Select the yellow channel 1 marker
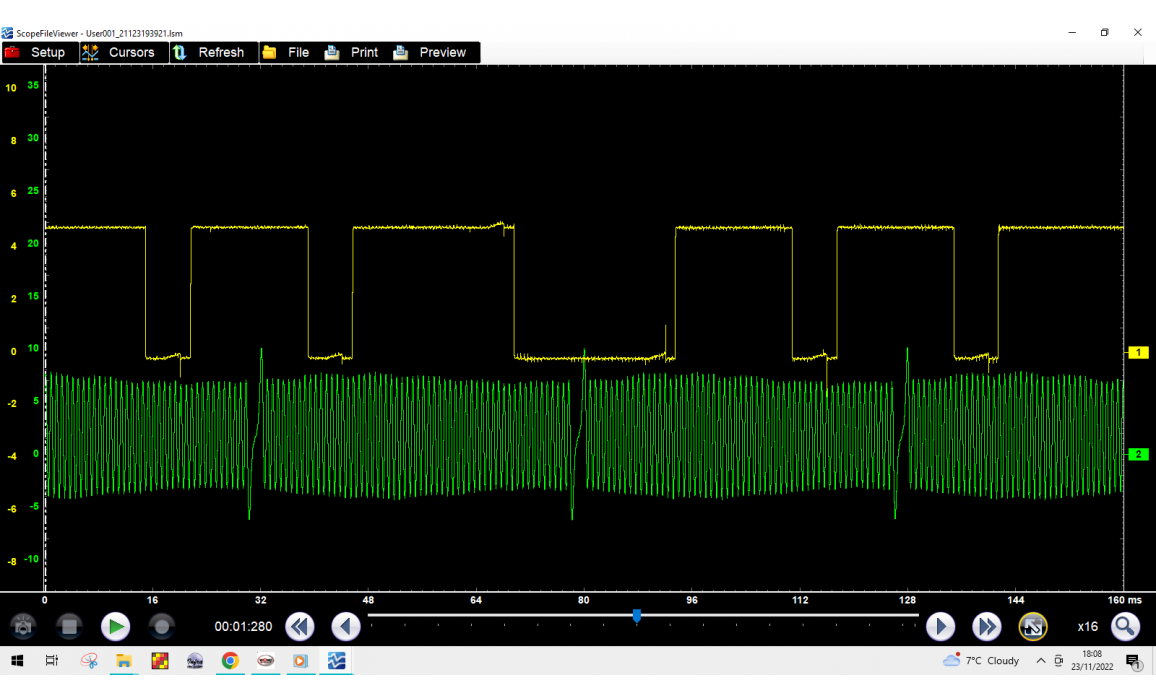This screenshot has width=1156, height=700. [x=1138, y=352]
